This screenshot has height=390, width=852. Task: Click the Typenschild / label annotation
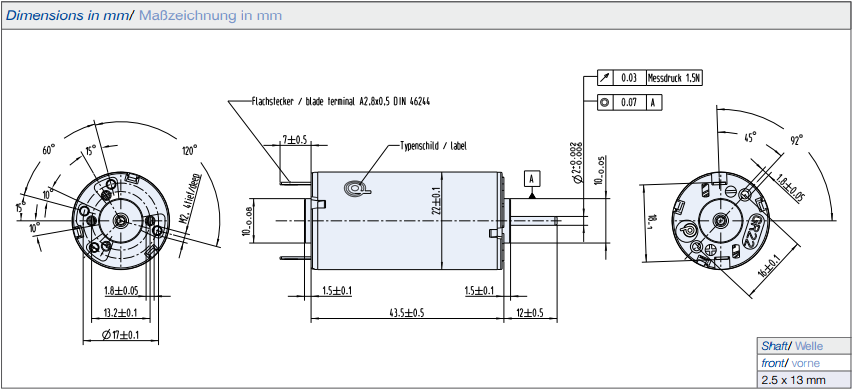tap(434, 146)
